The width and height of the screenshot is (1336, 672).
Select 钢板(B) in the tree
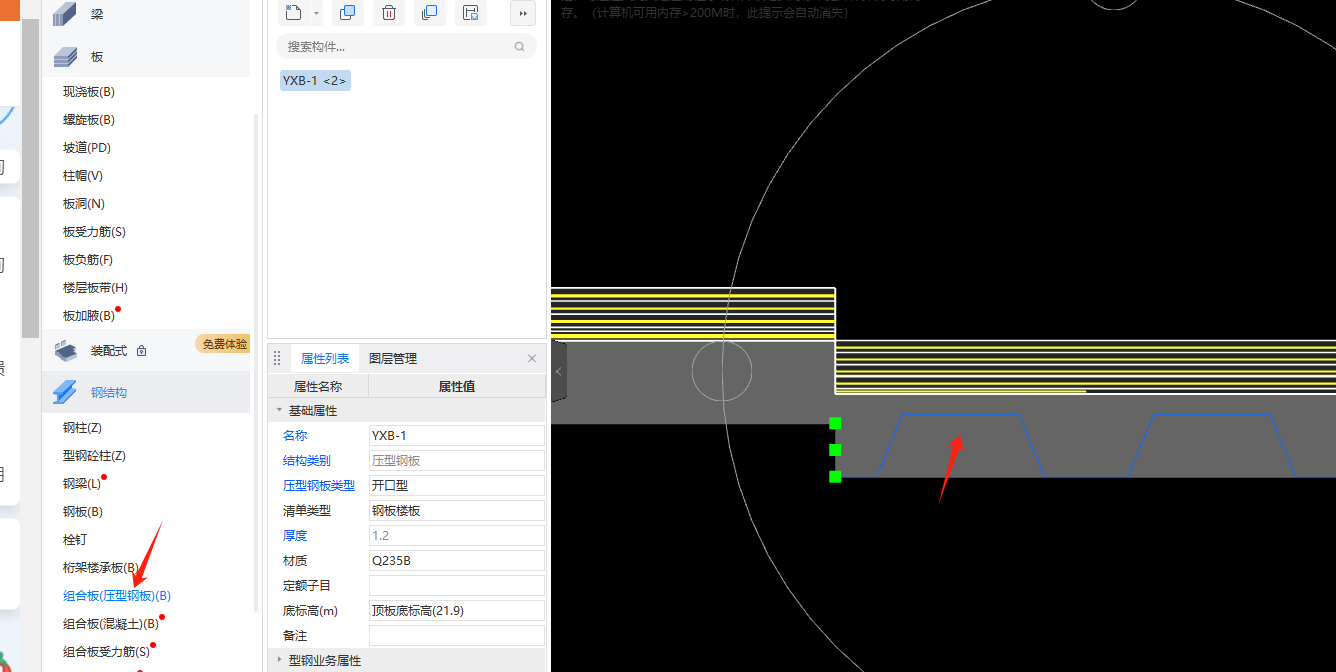pos(83,512)
